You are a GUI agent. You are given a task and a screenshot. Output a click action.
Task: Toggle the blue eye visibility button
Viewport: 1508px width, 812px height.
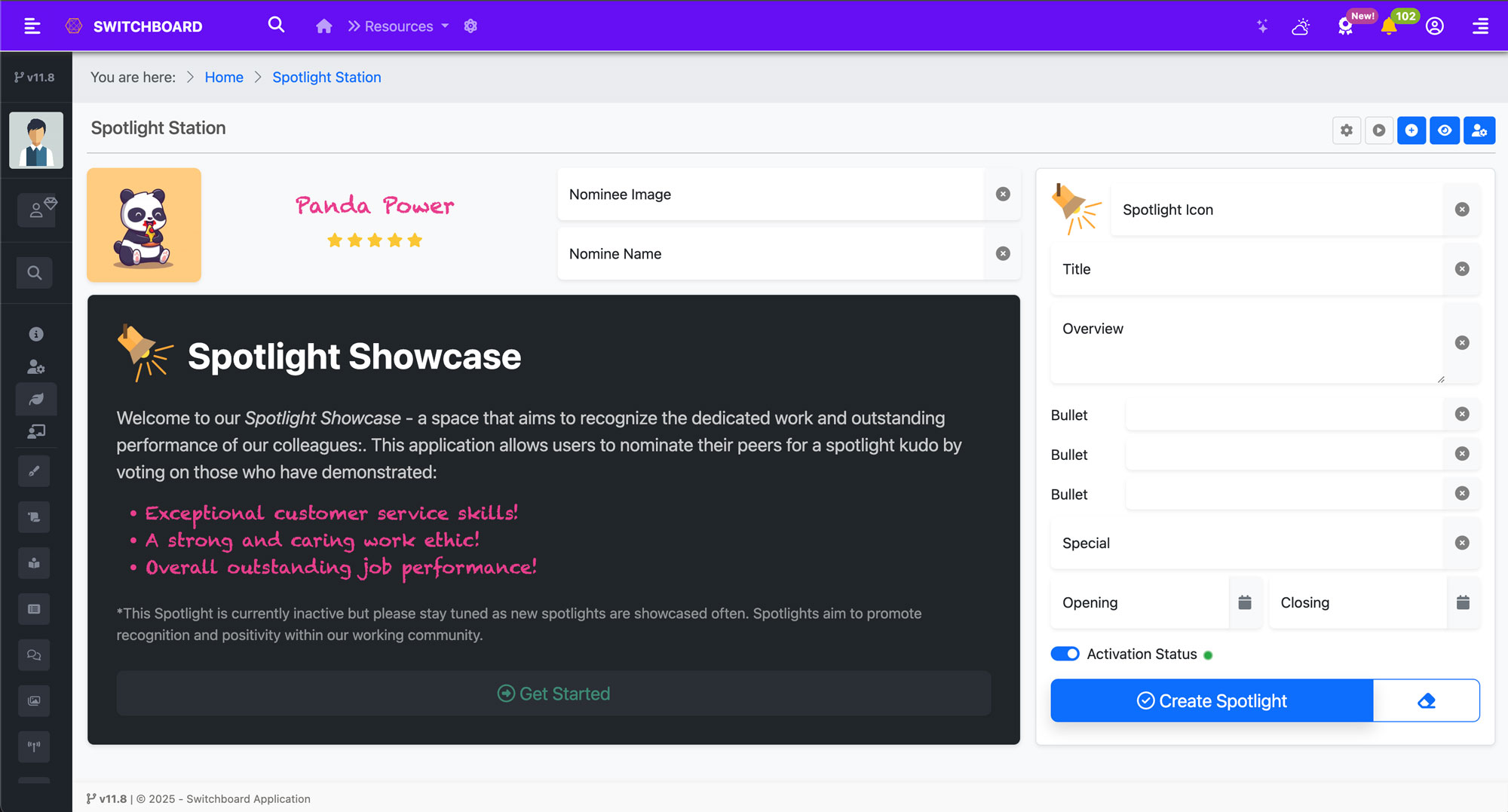(1445, 130)
